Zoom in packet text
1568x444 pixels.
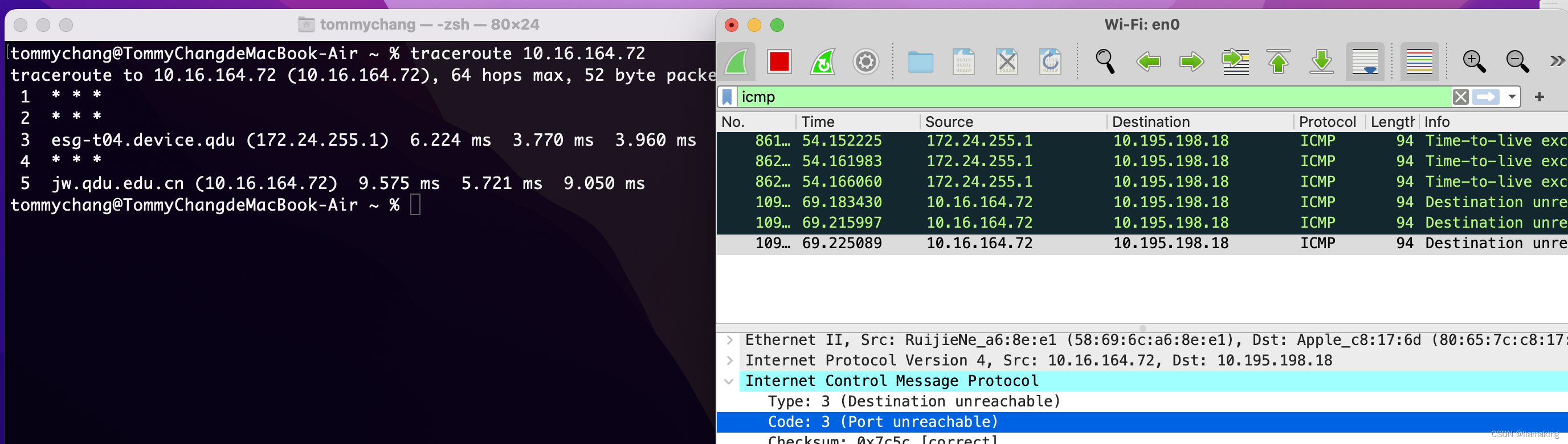click(1473, 61)
